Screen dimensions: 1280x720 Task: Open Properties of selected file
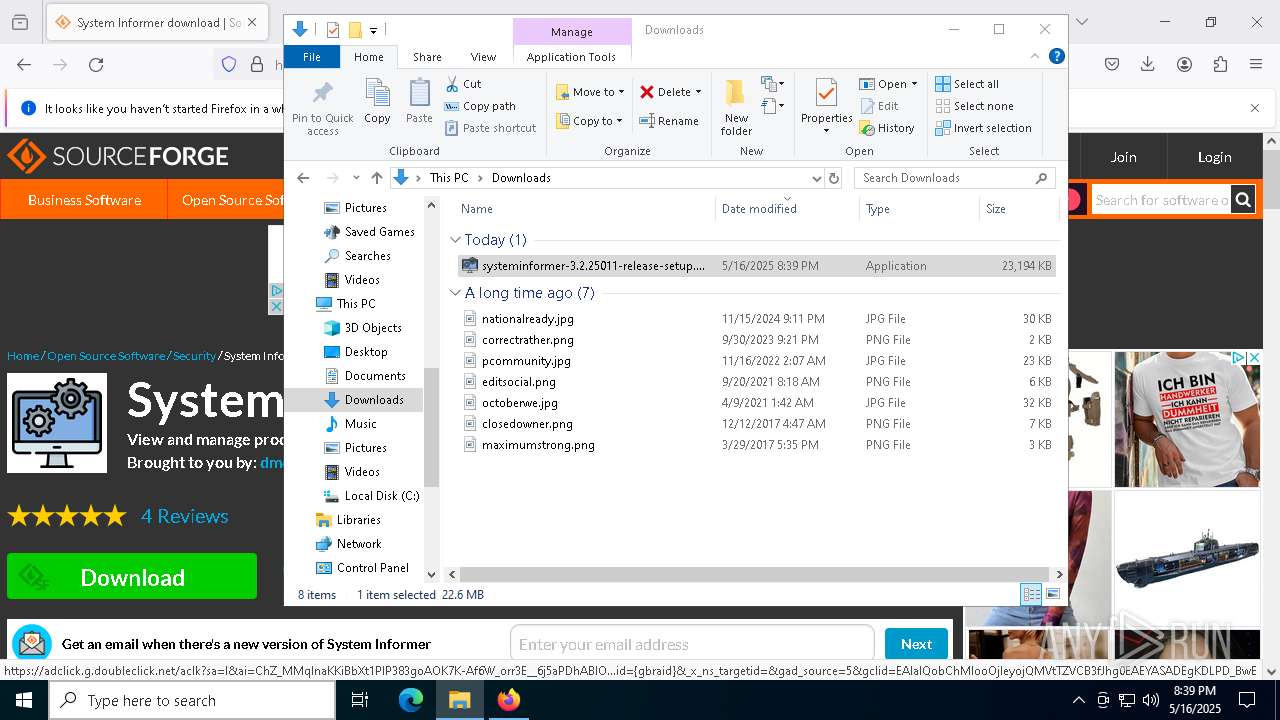pyautogui.click(x=826, y=105)
